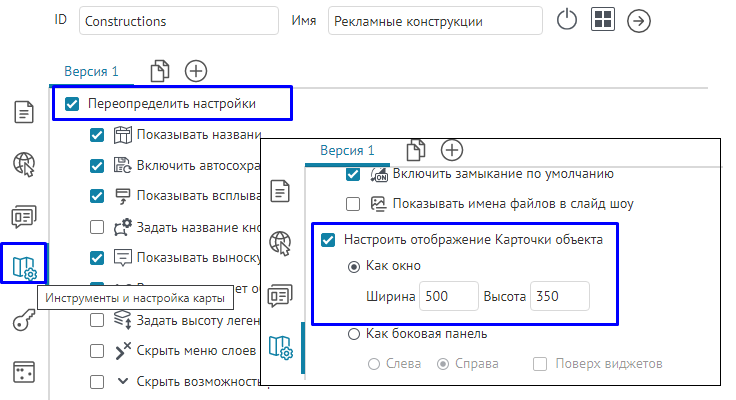Click the copy icon below the ID field
736x400 pixels.
point(159,71)
